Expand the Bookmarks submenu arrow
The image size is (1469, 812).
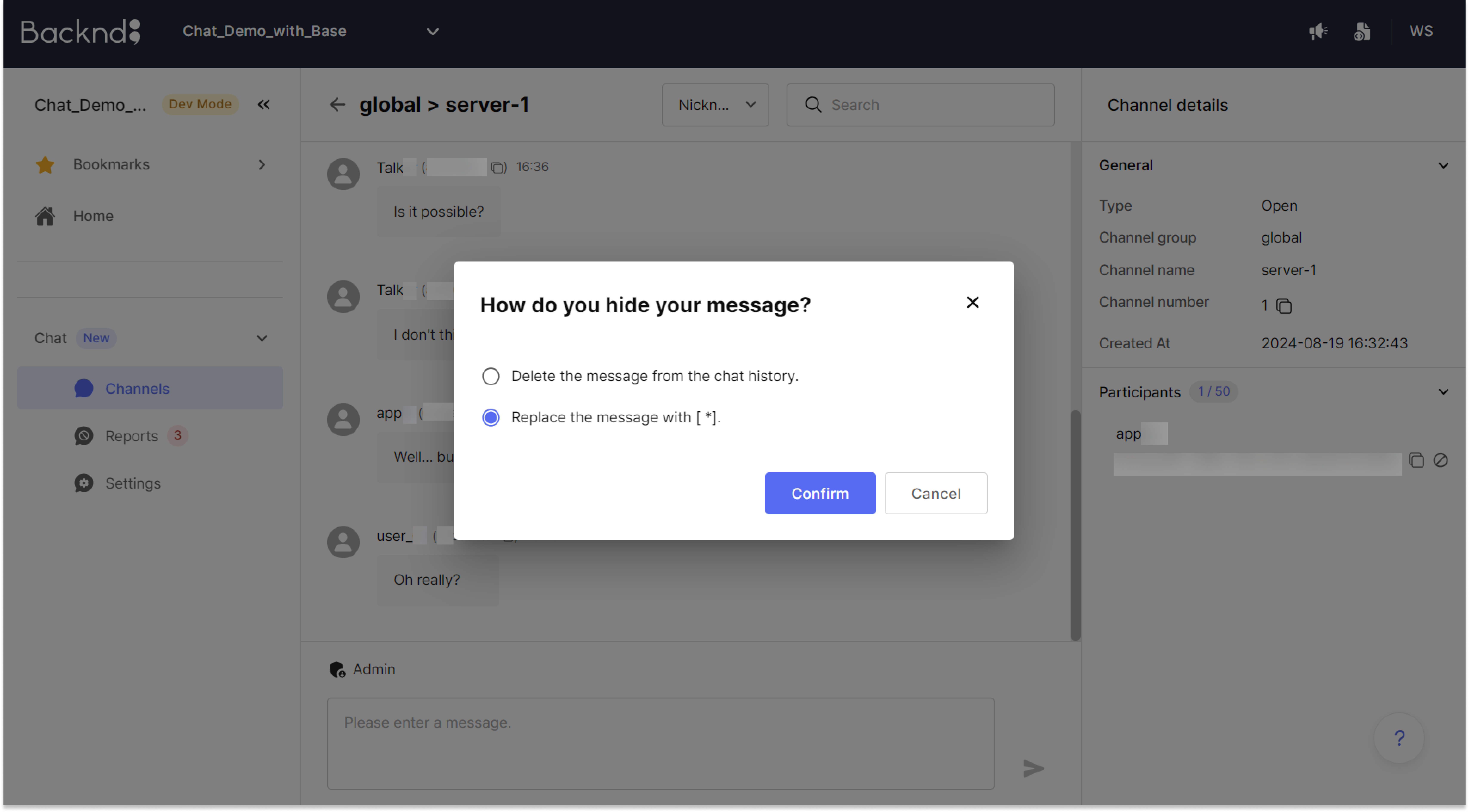click(262, 165)
